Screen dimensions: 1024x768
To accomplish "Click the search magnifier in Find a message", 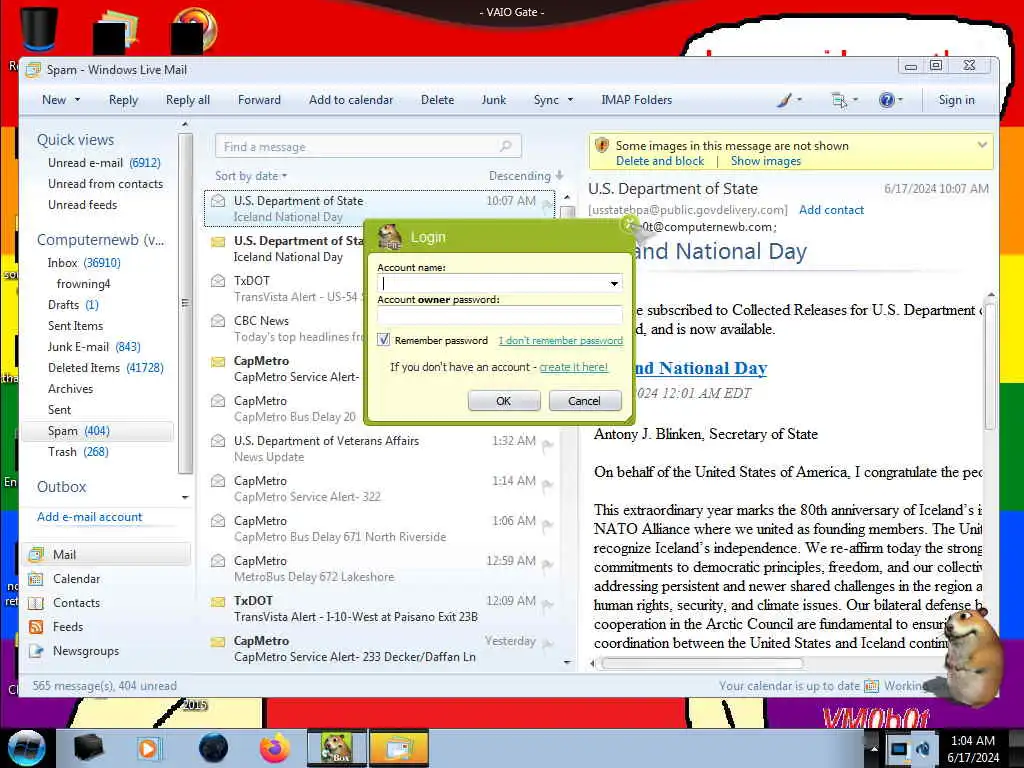I will 505,146.
